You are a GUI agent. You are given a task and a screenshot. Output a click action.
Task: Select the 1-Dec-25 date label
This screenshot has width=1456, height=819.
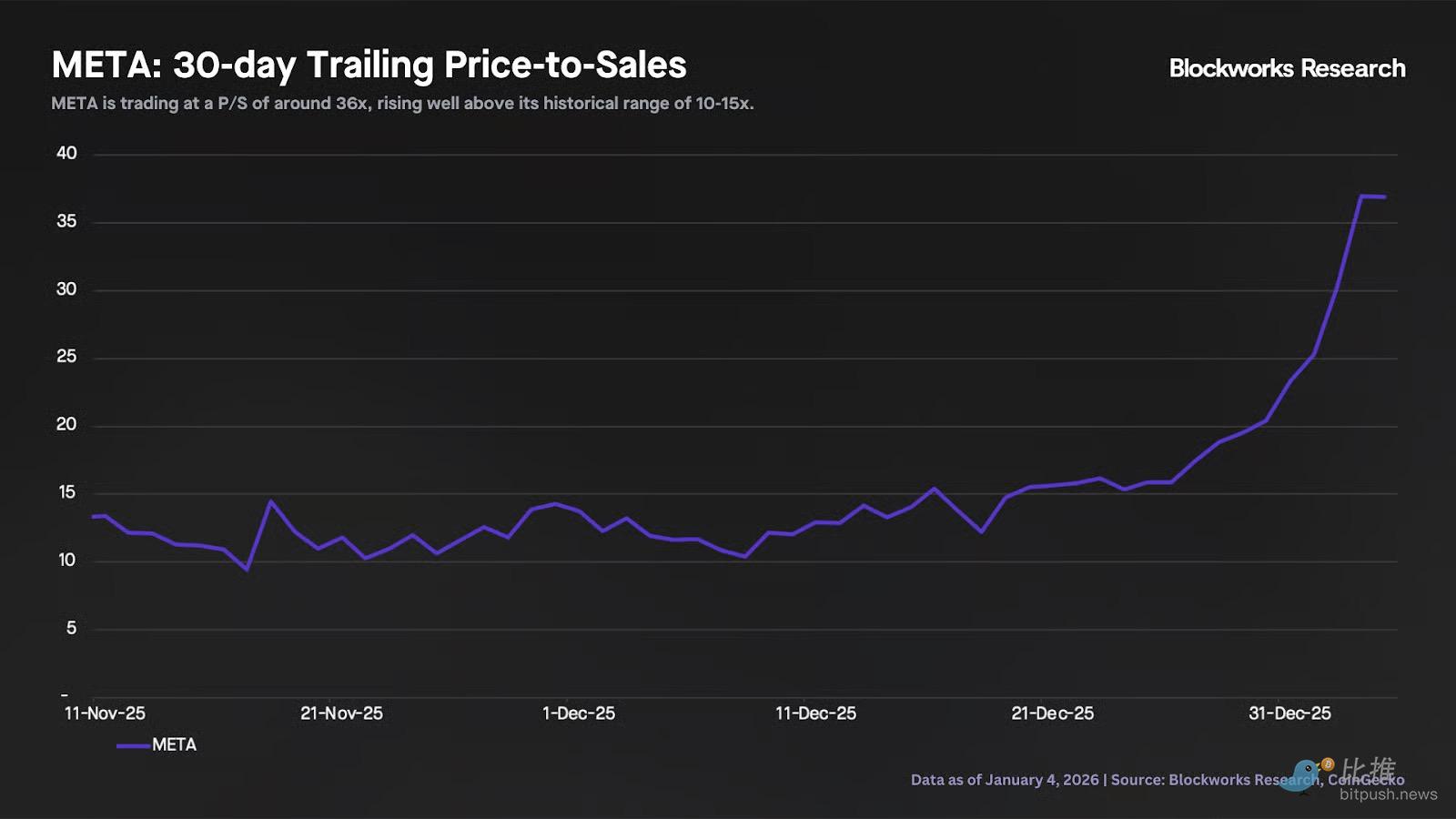click(x=579, y=713)
